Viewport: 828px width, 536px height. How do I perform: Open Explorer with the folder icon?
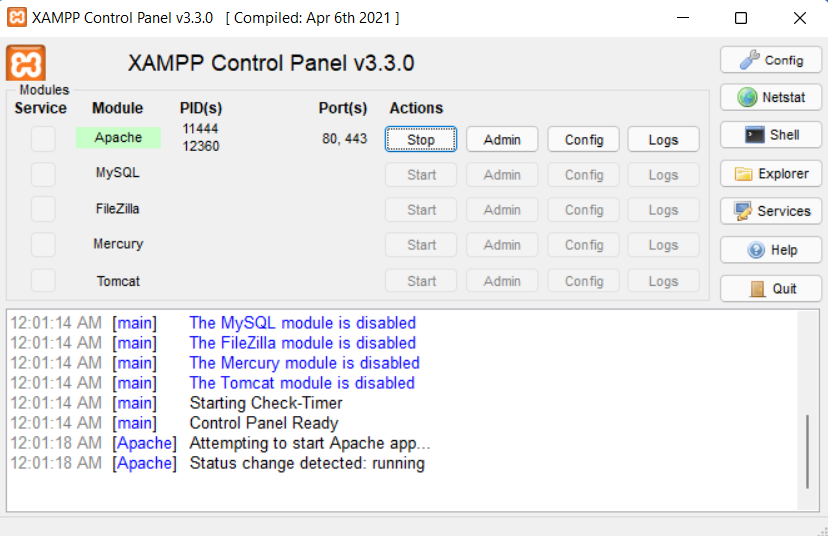(770, 174)
